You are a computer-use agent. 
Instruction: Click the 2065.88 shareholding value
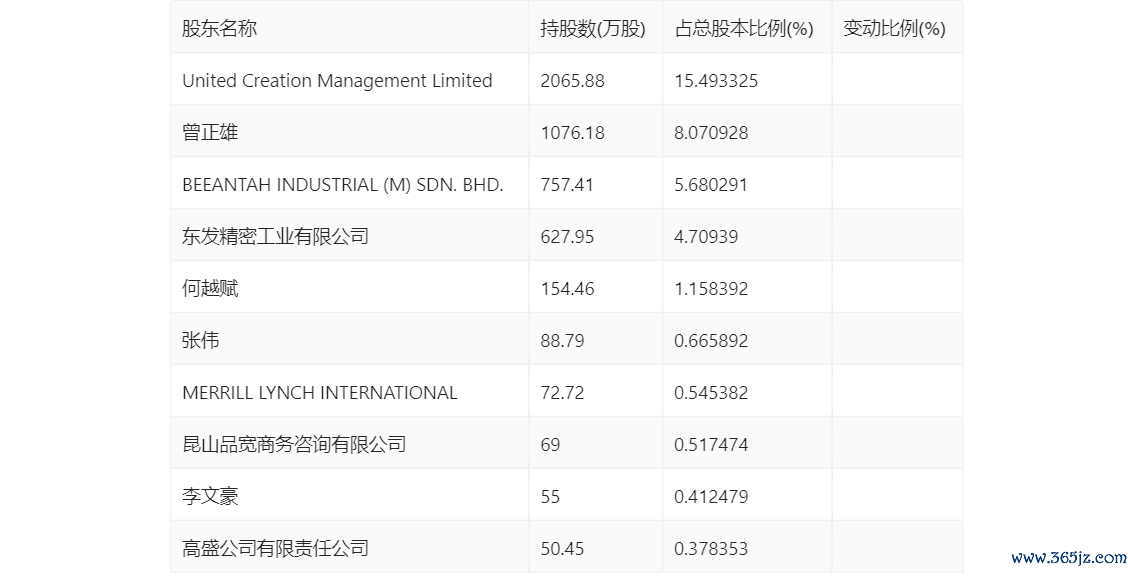pos(572,81)
